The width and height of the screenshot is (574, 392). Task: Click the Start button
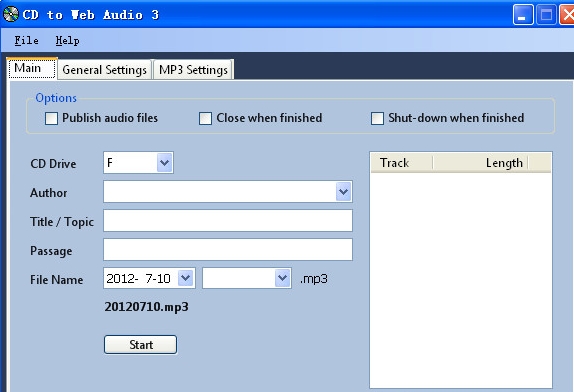141,345
